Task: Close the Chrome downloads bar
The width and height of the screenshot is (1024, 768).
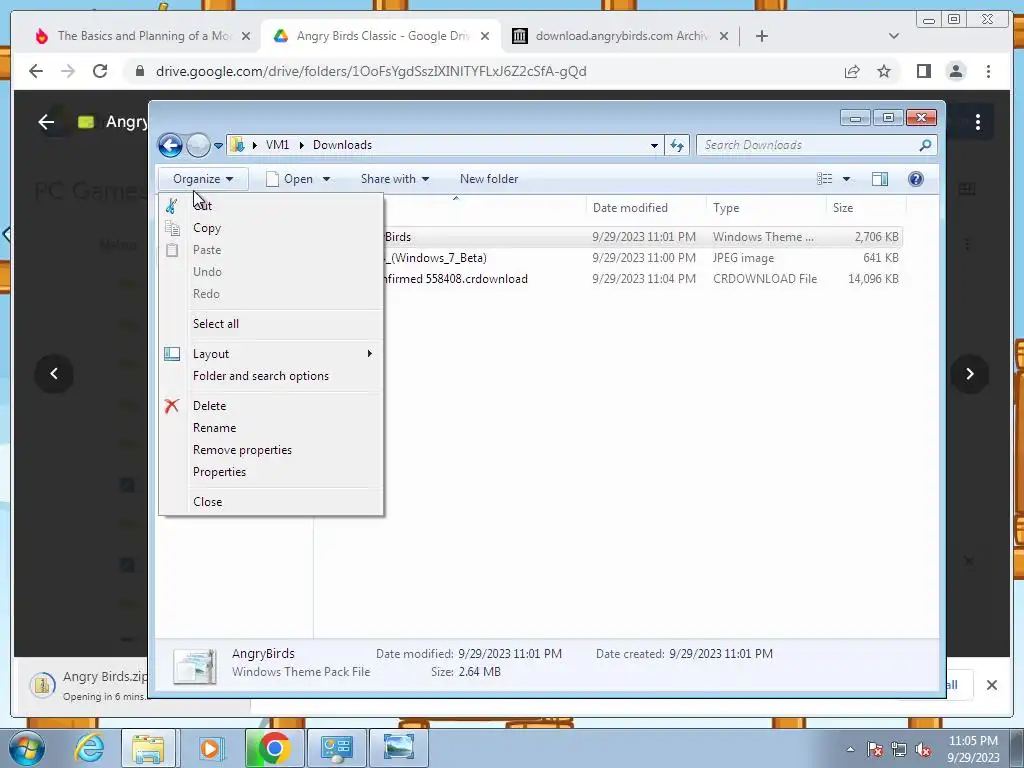Action: point(992,685)
